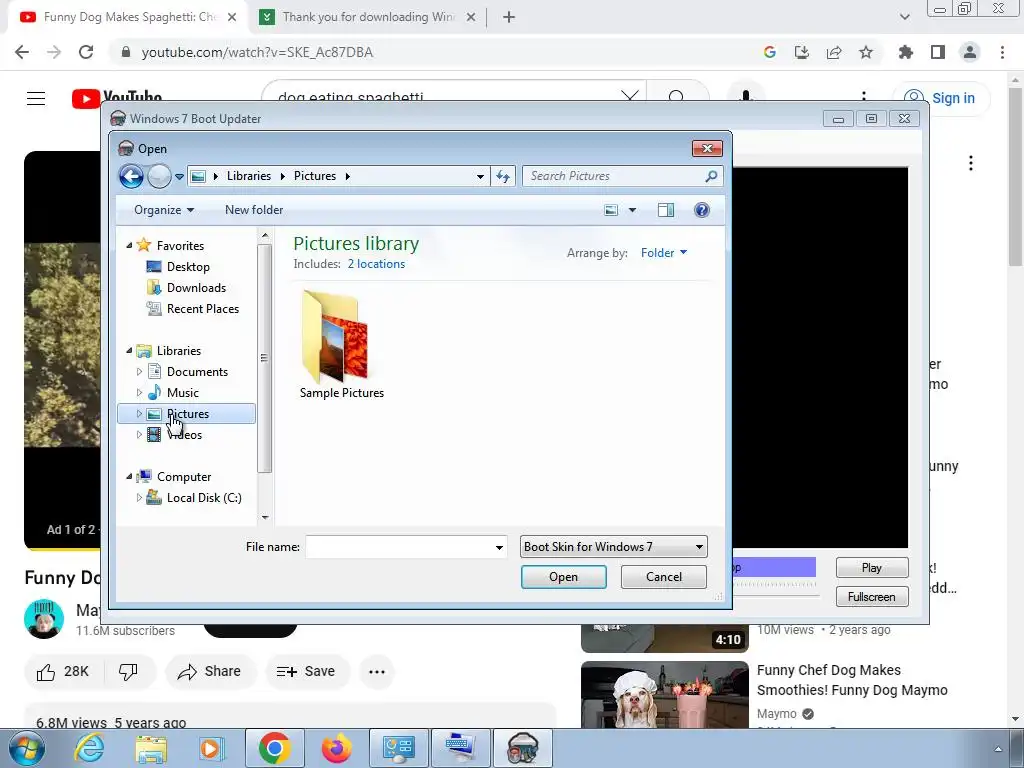Select Desktop under Favorites
The height and width of the screenshot is (768, 1024).
tap(188, 266)
